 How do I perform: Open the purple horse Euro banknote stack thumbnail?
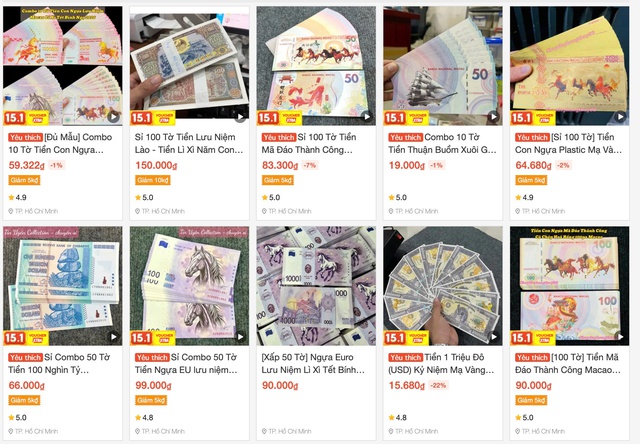(x=189, y=286)
